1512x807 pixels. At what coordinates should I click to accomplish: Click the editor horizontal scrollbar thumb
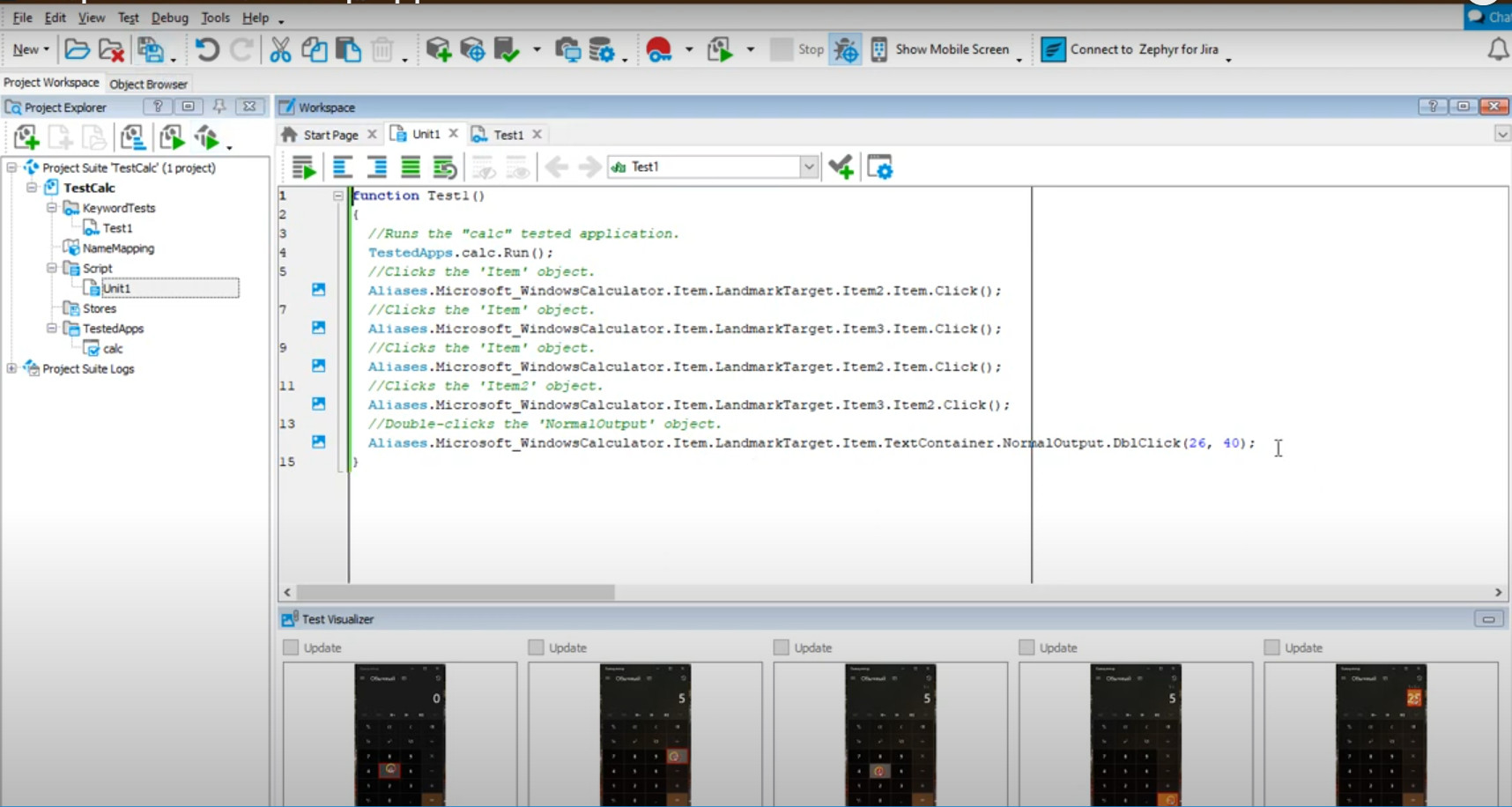pos(455,593)
